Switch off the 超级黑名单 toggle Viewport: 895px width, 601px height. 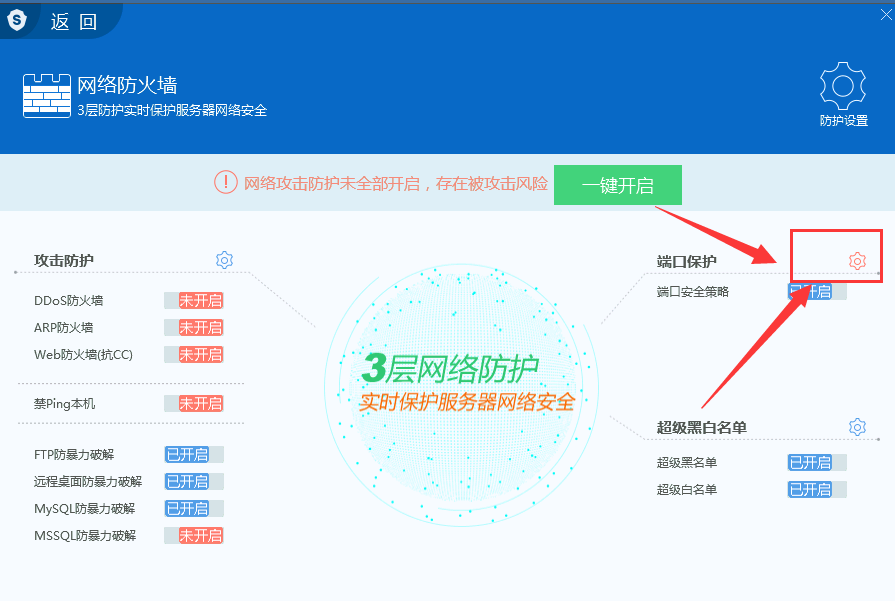[817, 462]
